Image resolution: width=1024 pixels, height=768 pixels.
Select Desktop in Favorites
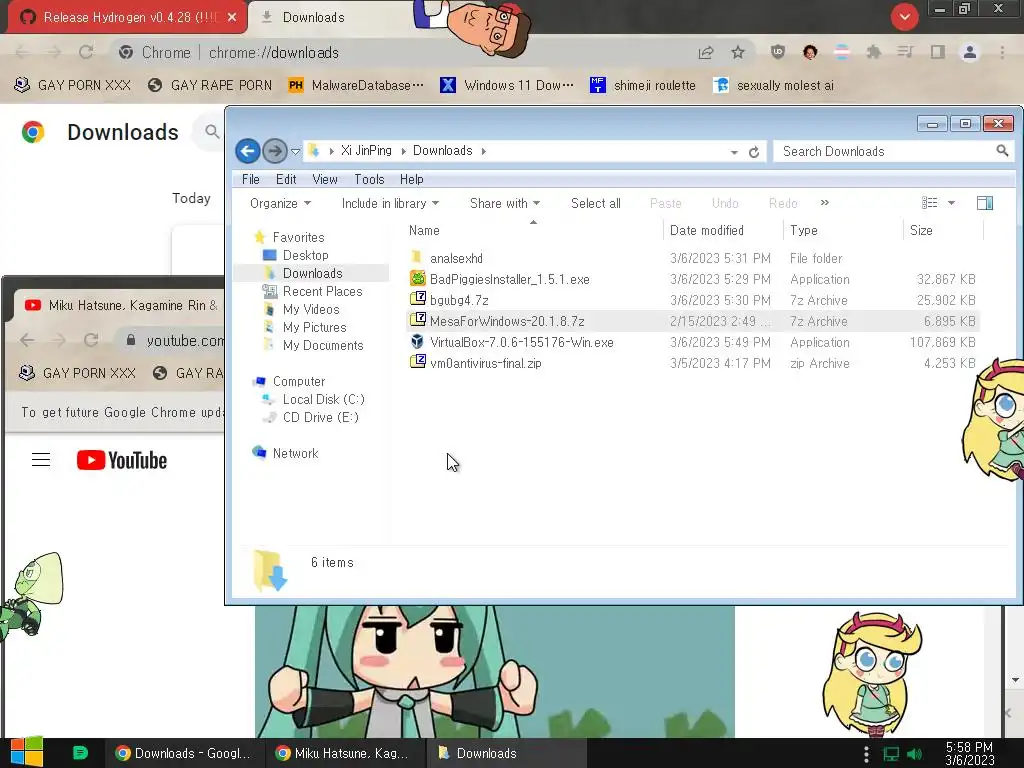click(305, 255)
